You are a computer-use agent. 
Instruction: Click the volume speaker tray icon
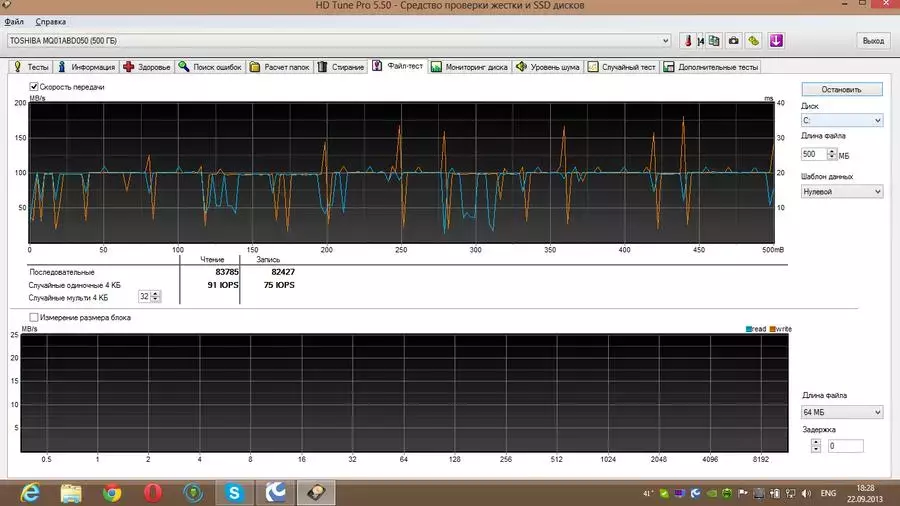(x=806, y=493)
